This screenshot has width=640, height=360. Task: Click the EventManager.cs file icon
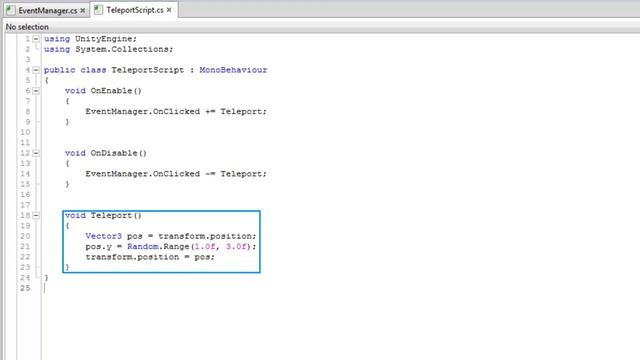11,11
